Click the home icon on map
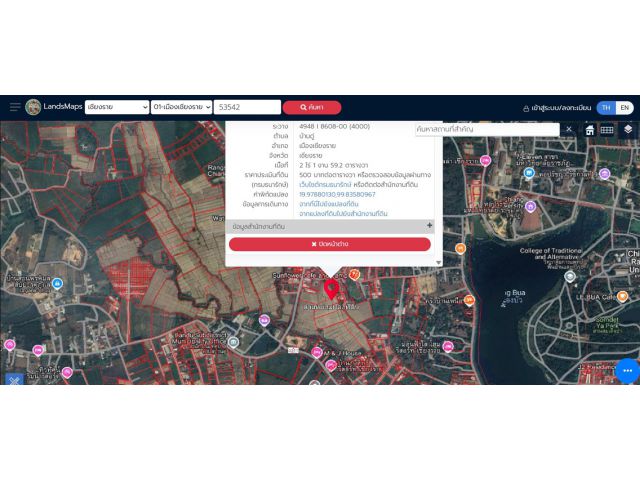 pos(590,129)
